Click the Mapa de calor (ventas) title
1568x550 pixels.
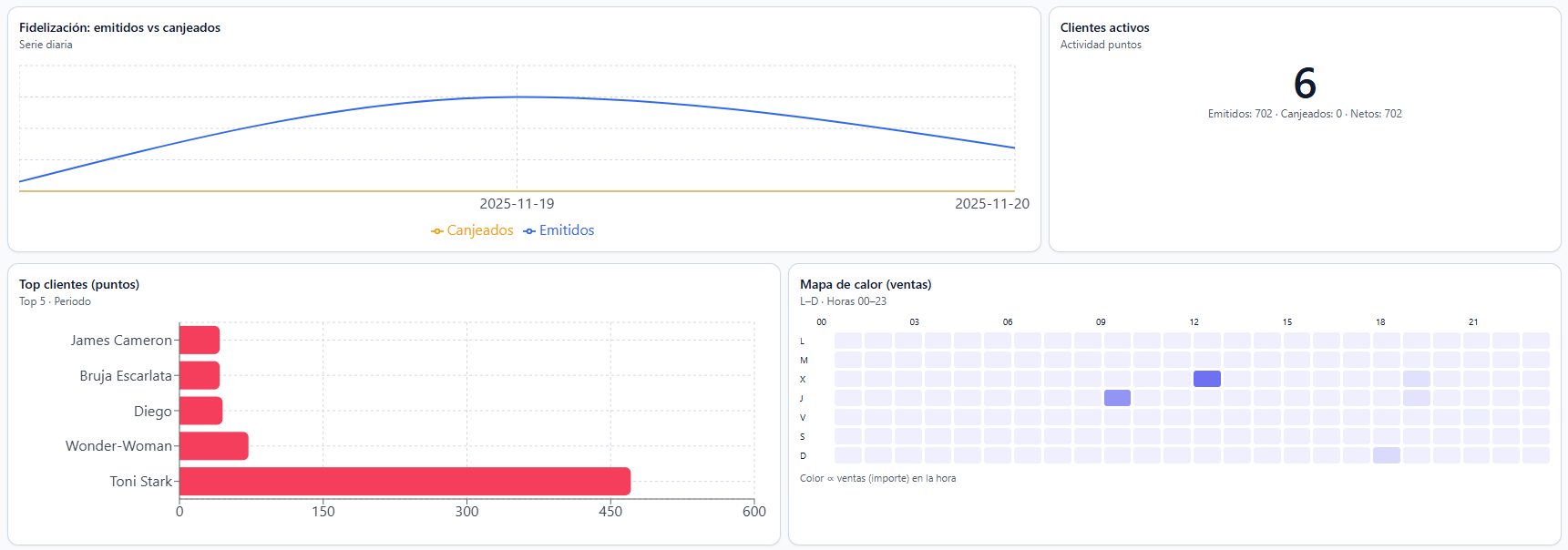(x=866, y=284)
